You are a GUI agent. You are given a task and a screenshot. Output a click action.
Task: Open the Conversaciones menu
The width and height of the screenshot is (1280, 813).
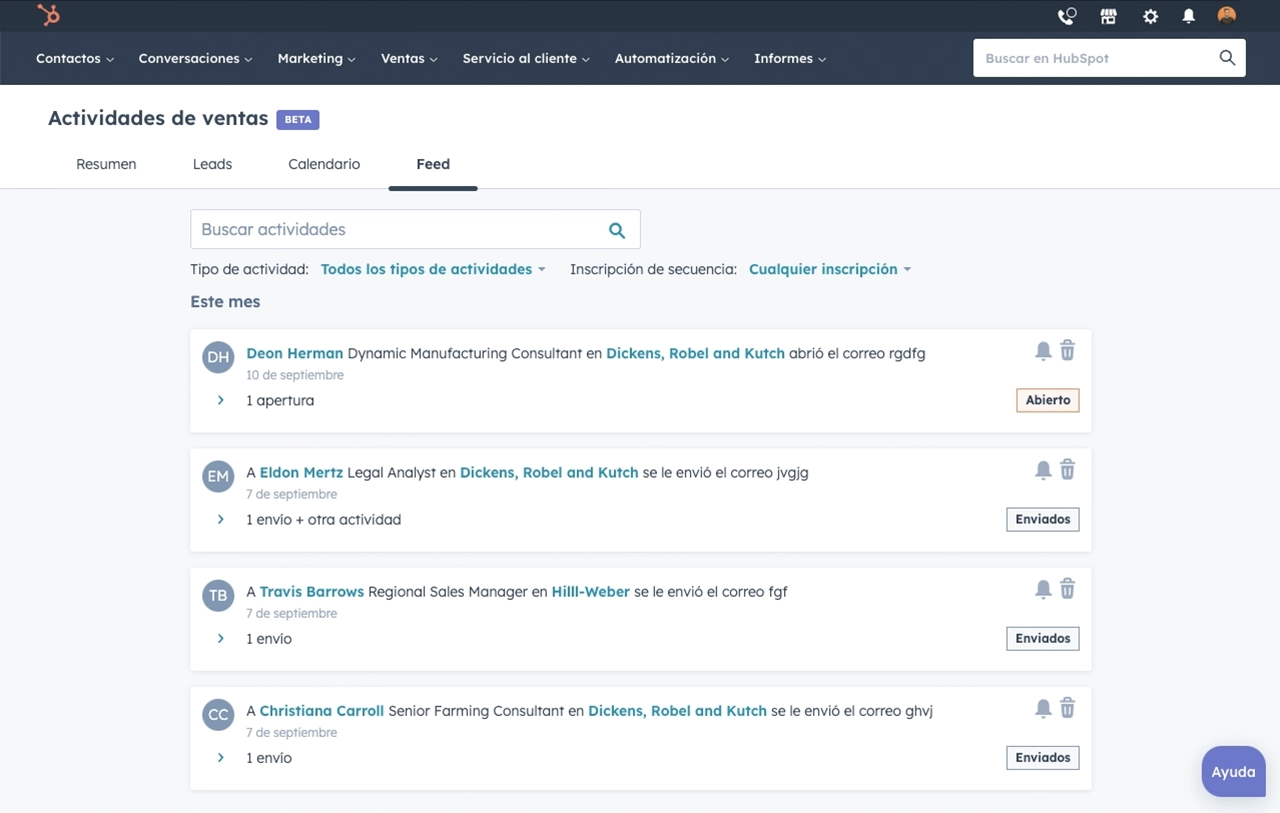(x=195, y=58)
